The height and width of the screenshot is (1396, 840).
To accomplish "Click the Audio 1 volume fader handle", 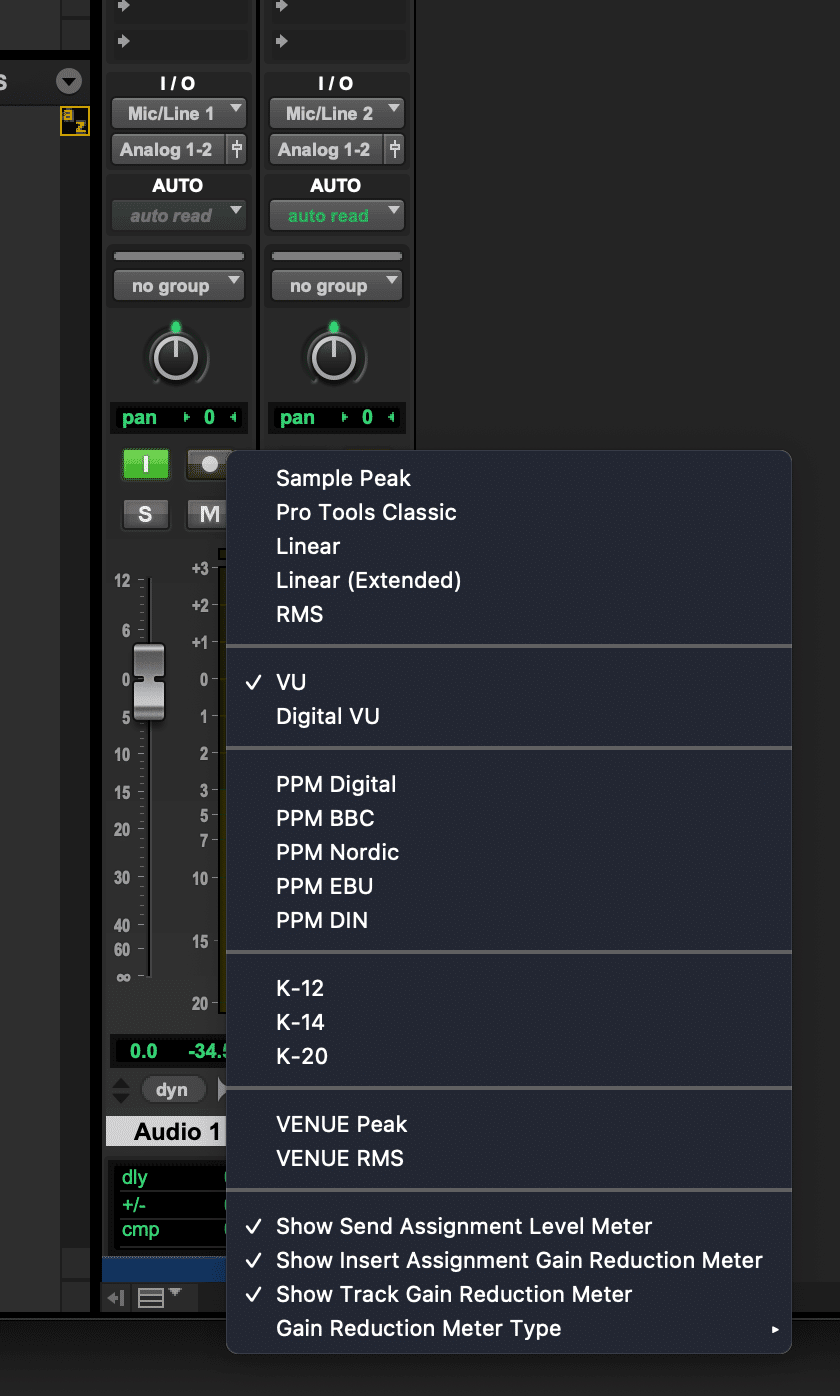I will [148, 681].
